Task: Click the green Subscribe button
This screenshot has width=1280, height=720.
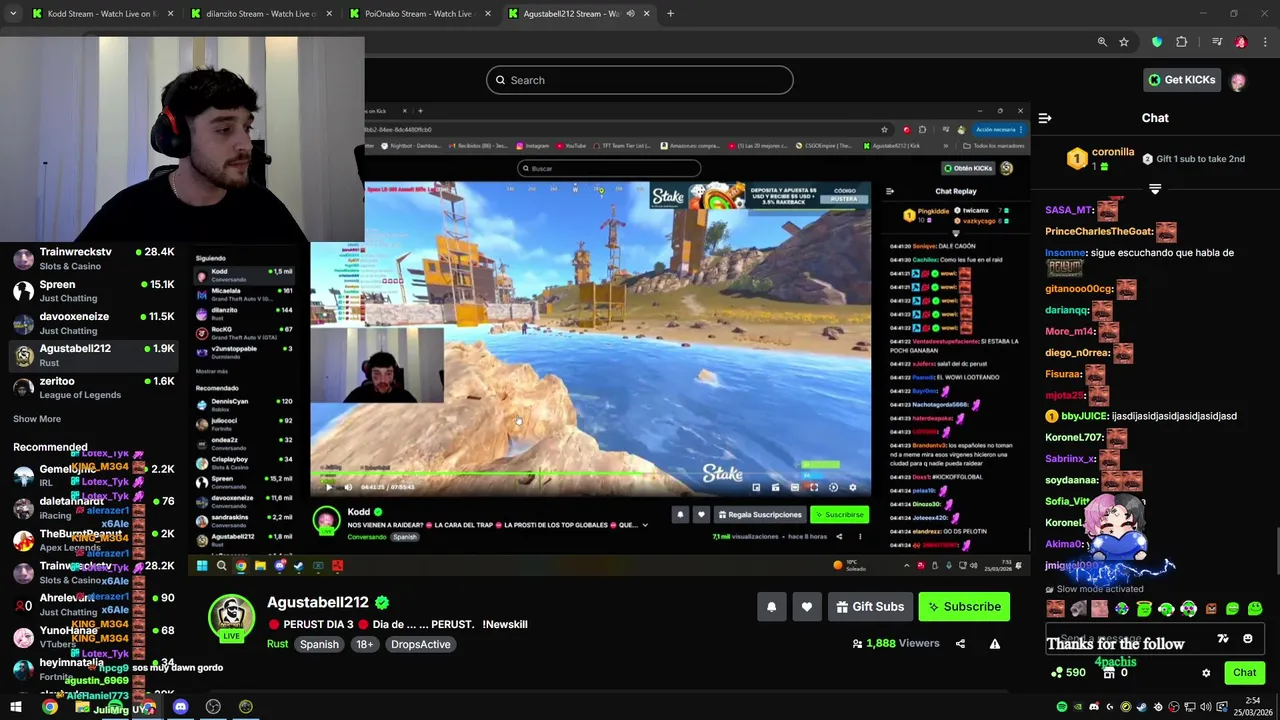Action: (964, 607)
